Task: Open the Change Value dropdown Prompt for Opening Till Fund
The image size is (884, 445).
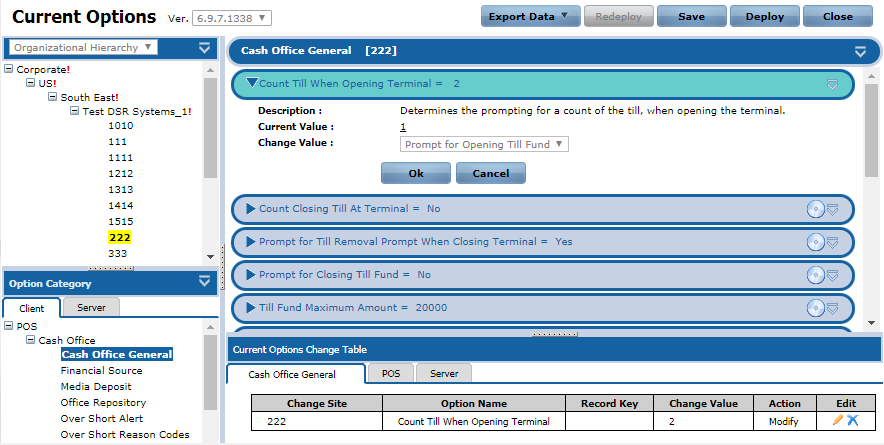Action: point(484,144)
